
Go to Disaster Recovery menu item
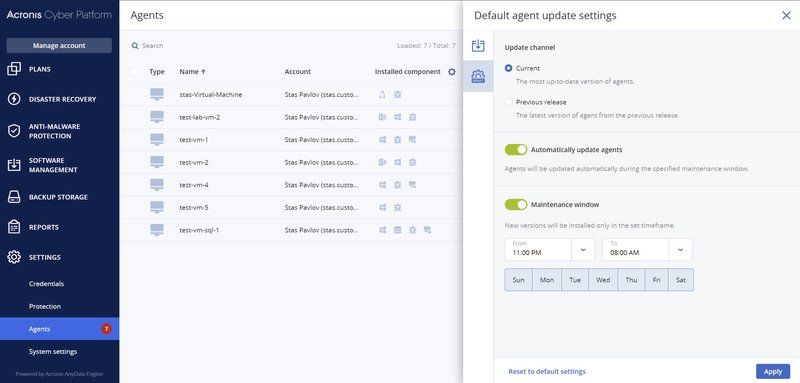coord(62,99)
